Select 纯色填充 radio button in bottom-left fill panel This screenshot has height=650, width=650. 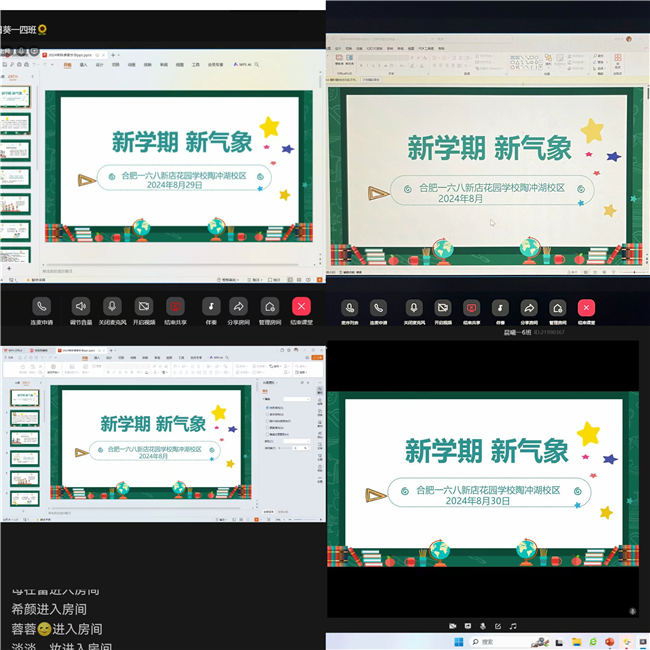point(267,408)
